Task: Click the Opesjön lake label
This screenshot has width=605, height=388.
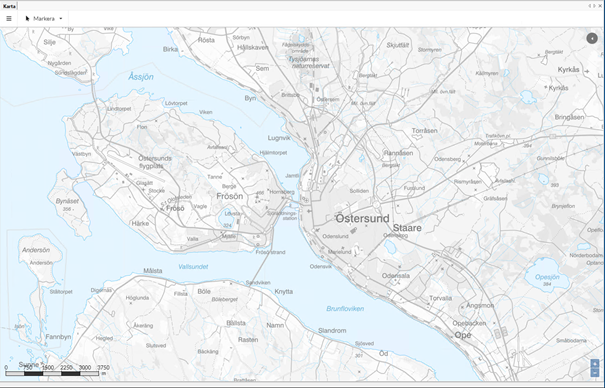Action: (547, 277)
